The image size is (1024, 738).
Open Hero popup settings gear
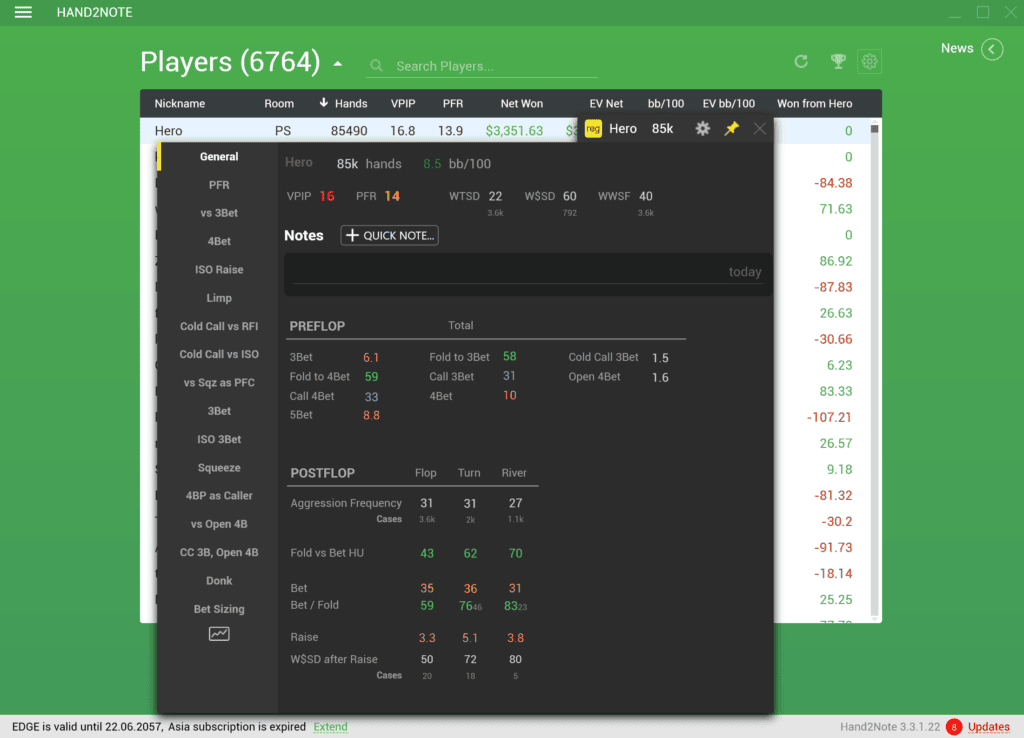(703, 129)
